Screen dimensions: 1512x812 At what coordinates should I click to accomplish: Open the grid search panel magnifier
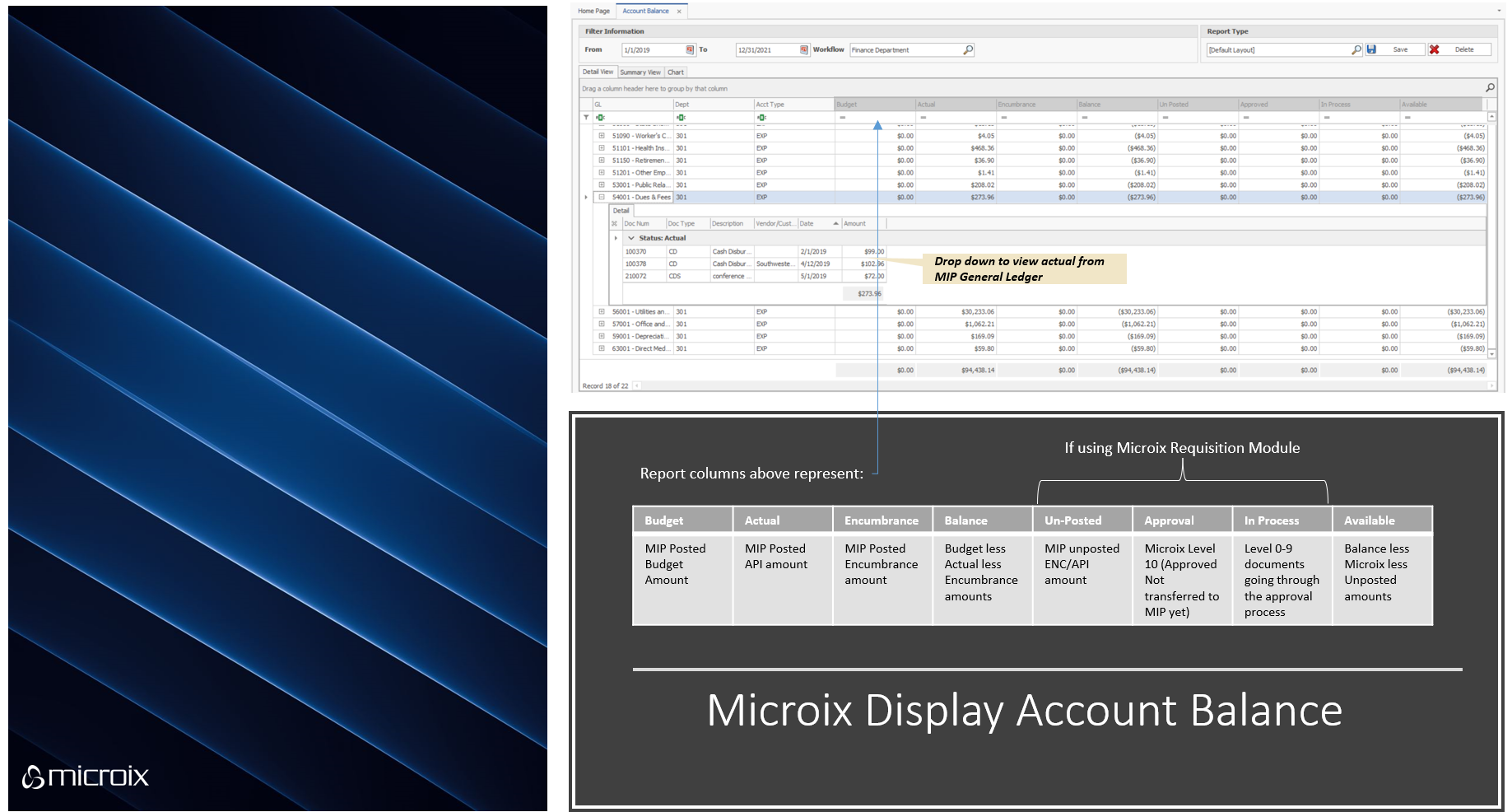click(x=1490, y=87)
